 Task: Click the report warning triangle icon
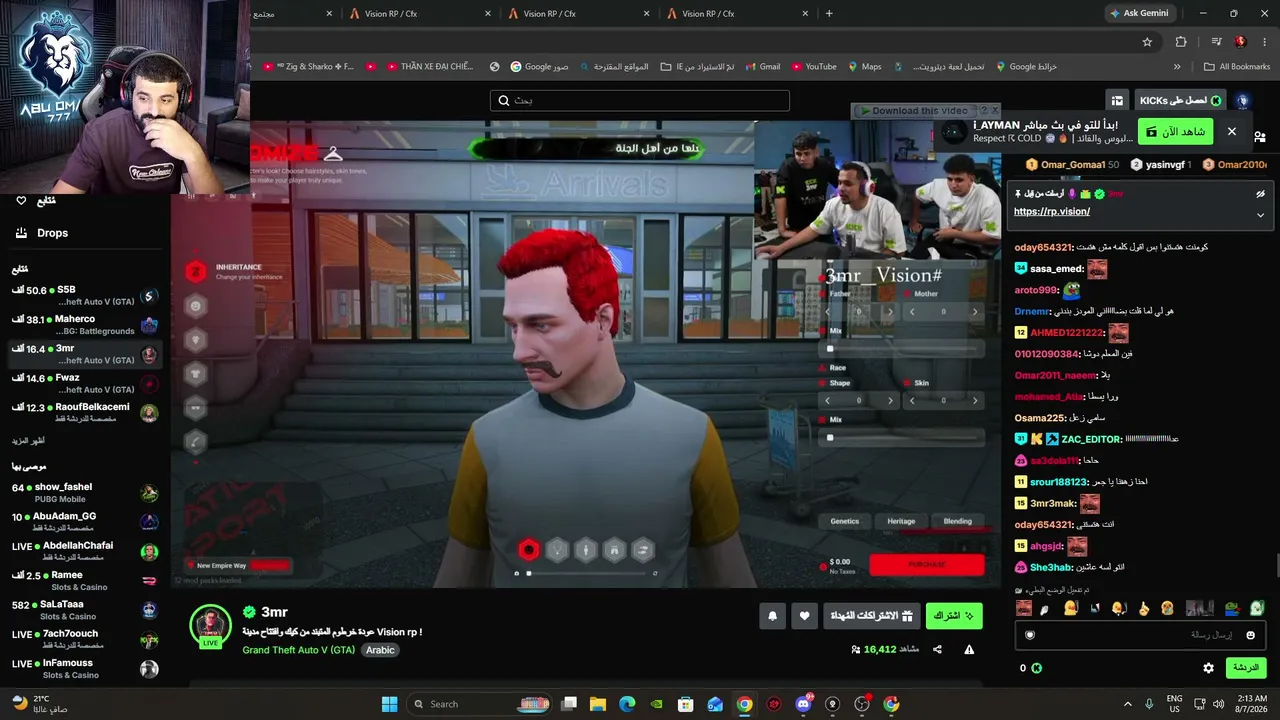tap(969, 649)
